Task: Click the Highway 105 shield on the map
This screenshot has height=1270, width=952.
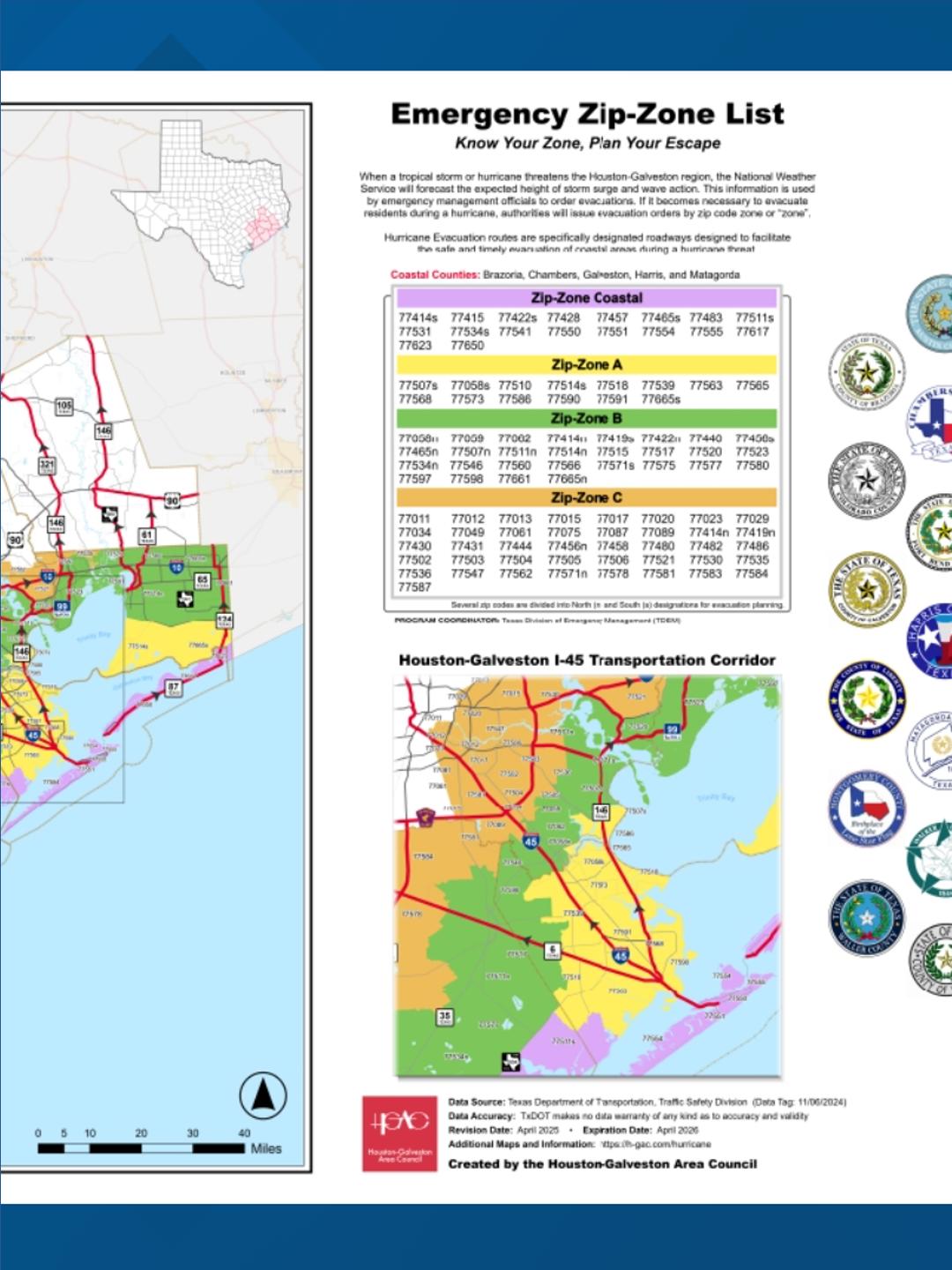Action: pyautogui.click(x=64, y=407)
